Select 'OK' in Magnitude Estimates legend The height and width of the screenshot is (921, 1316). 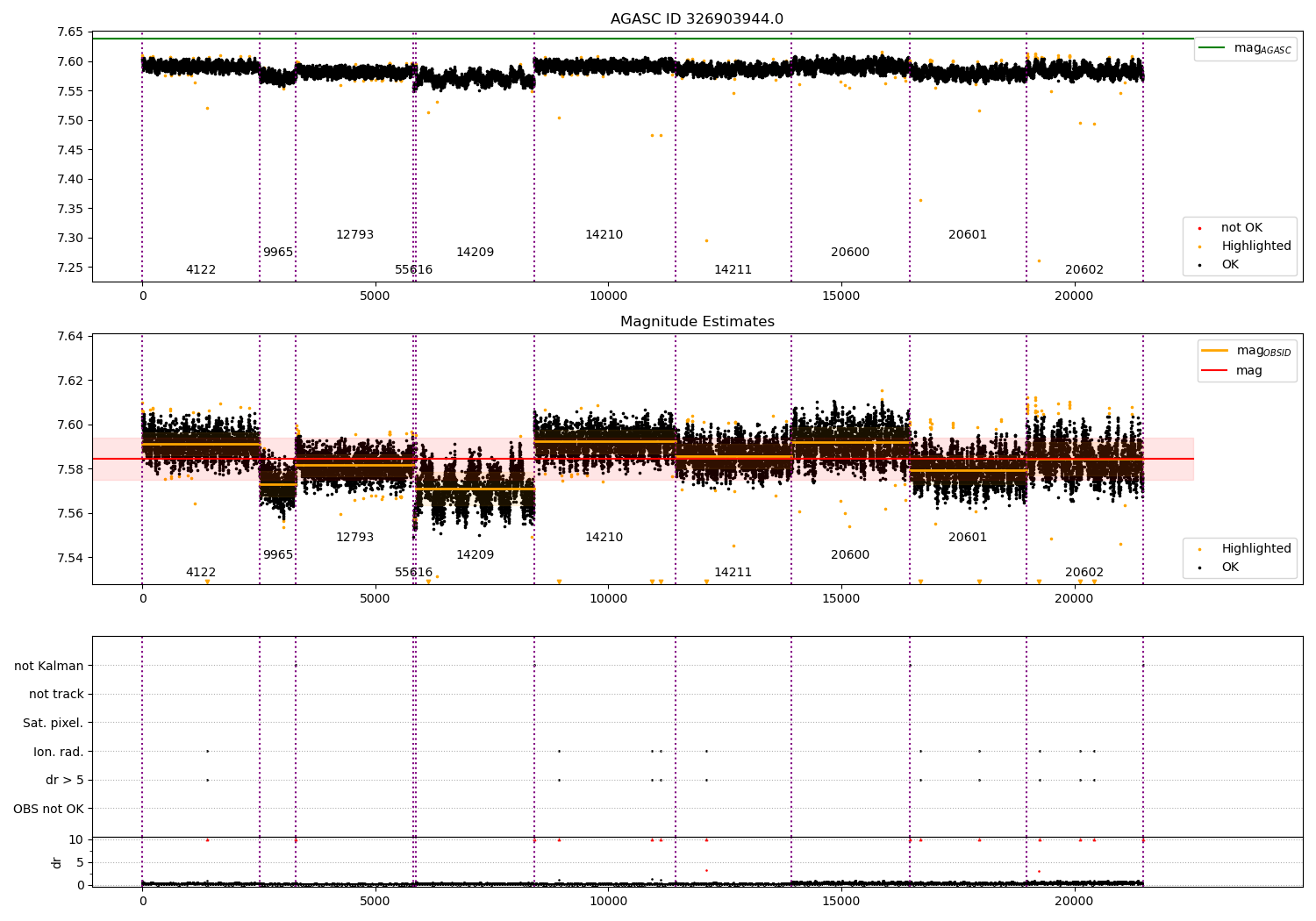pos(1230,568)
